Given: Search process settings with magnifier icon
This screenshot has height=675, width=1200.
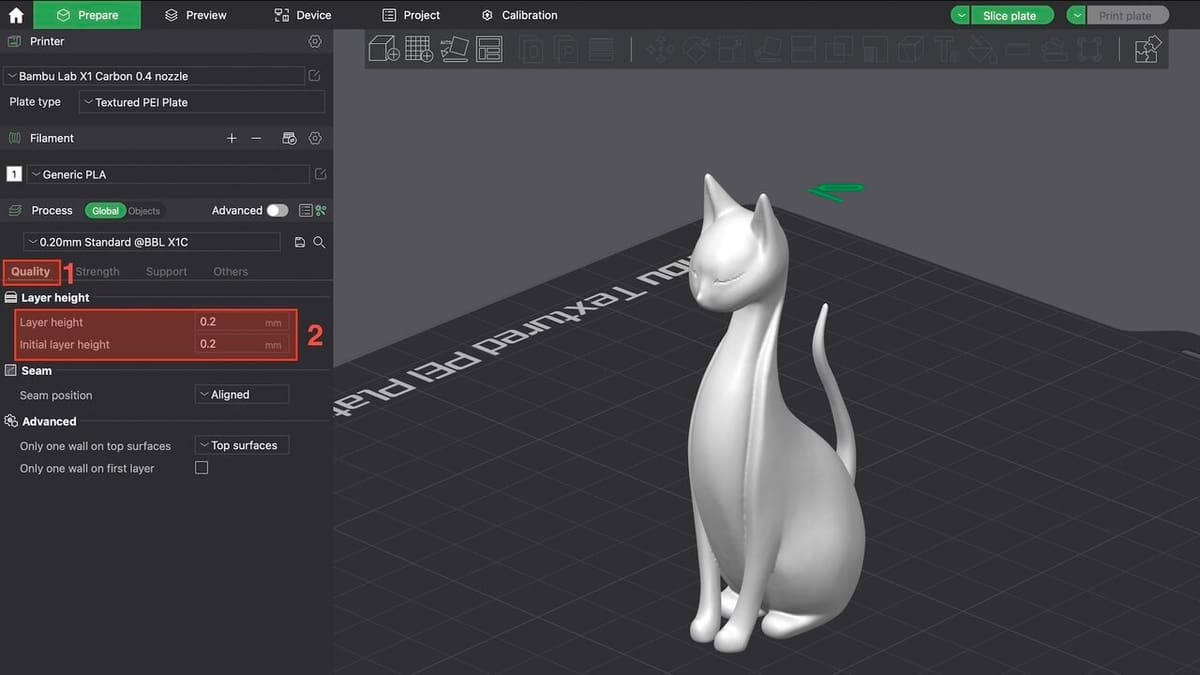Looking at the screenshot, I should coord(319,242).
